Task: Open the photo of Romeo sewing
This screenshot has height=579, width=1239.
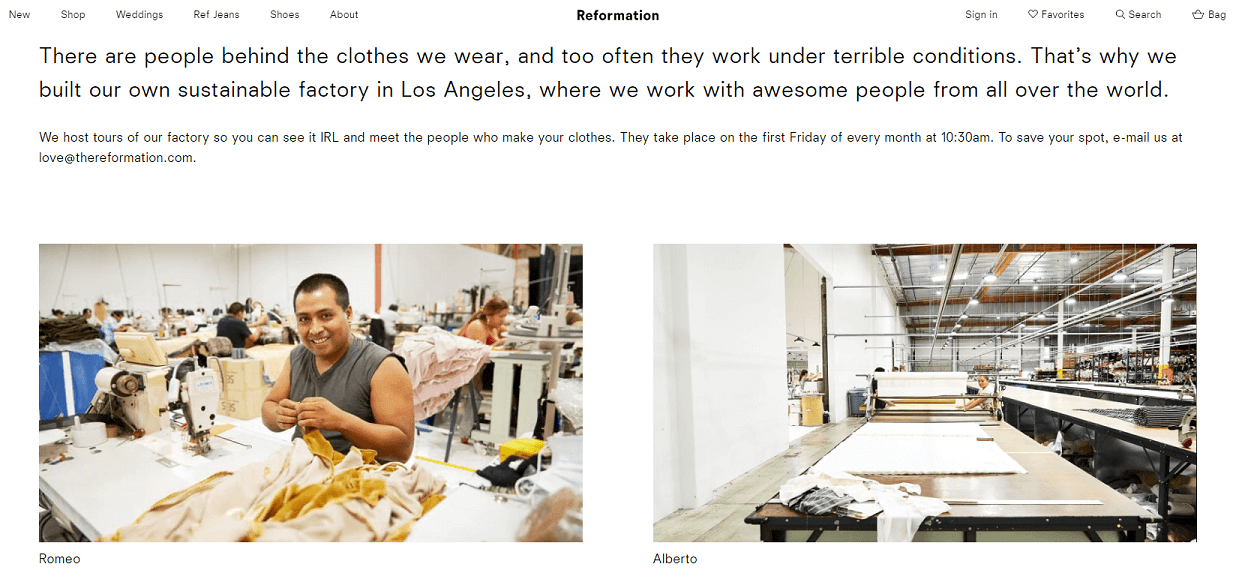Action: pyautogui.click(x=311, y=393)
